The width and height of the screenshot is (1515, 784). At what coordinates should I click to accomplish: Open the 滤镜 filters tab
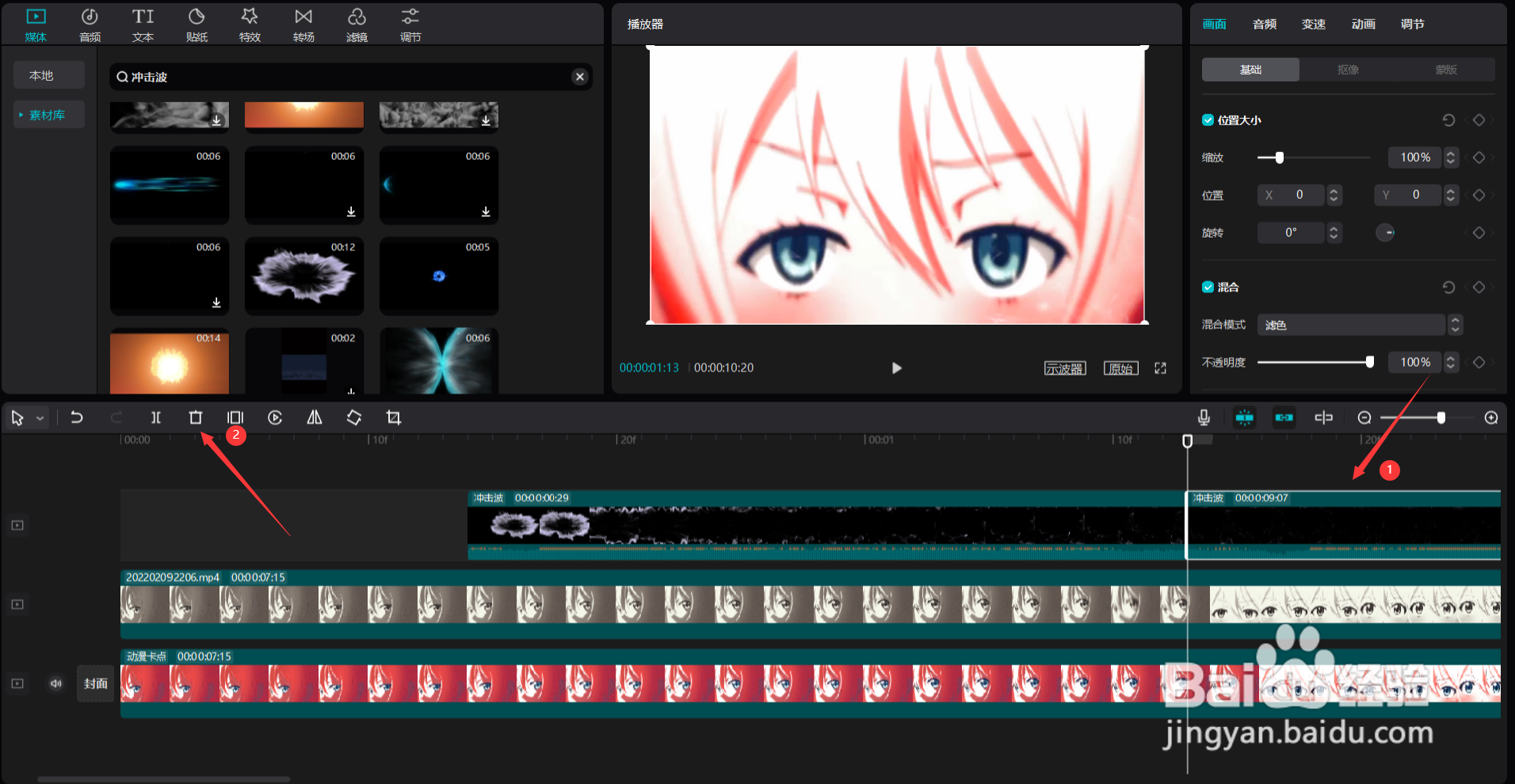[357, 25]
